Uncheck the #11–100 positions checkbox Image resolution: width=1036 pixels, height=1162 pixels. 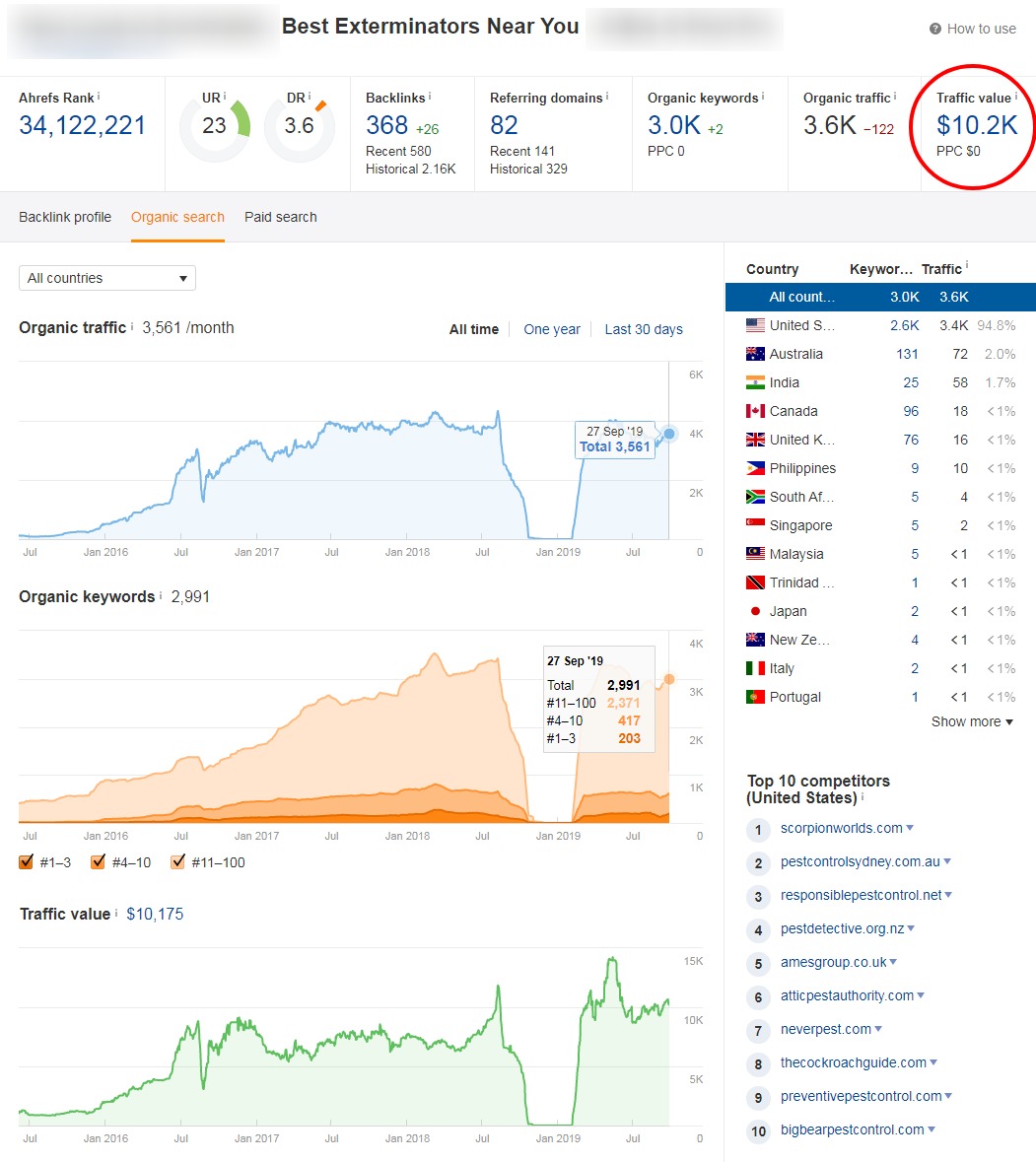[x=177, y=861]
